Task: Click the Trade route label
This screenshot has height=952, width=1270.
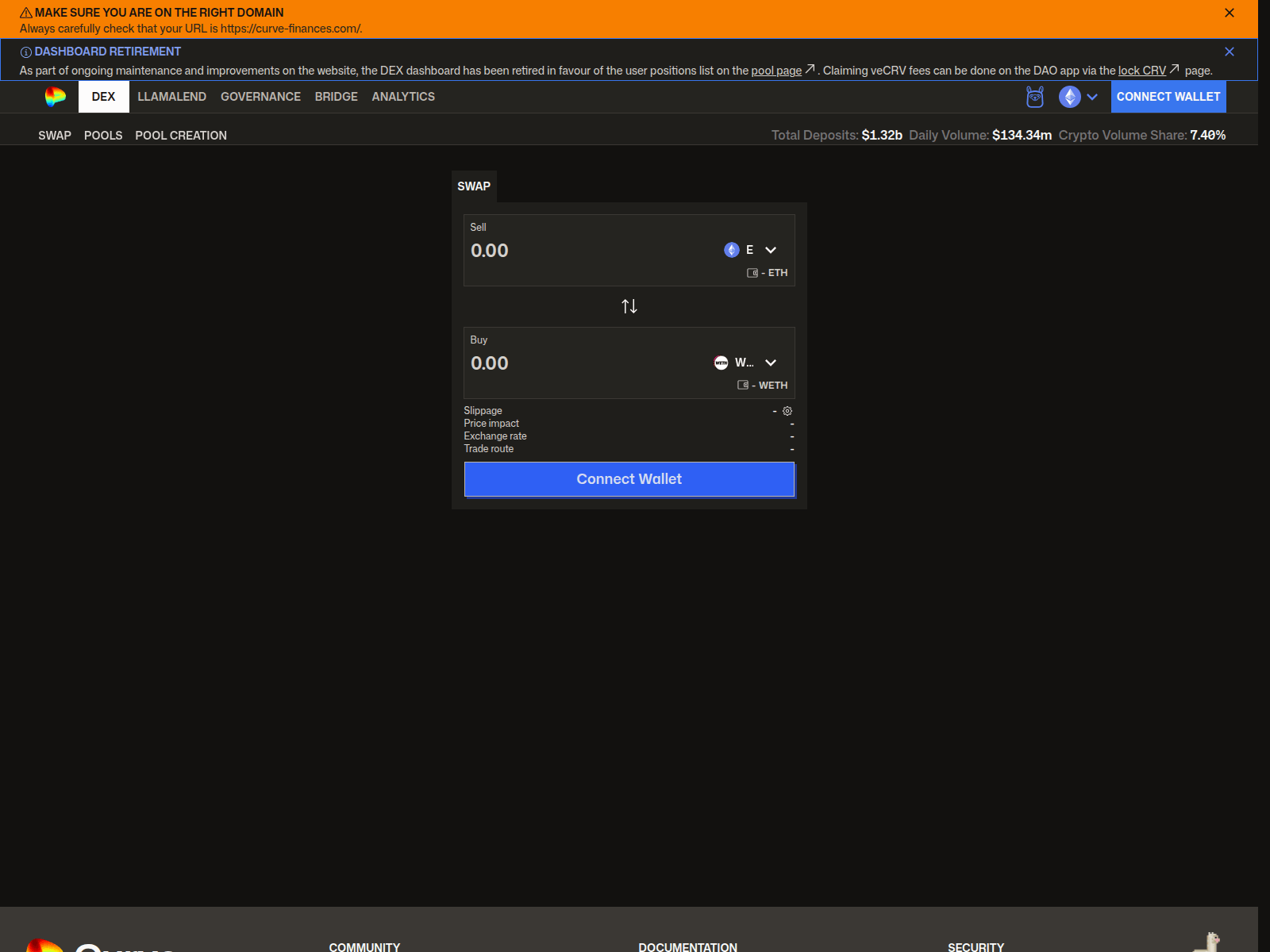Action: pyautogui.click(x=489, y=449)
